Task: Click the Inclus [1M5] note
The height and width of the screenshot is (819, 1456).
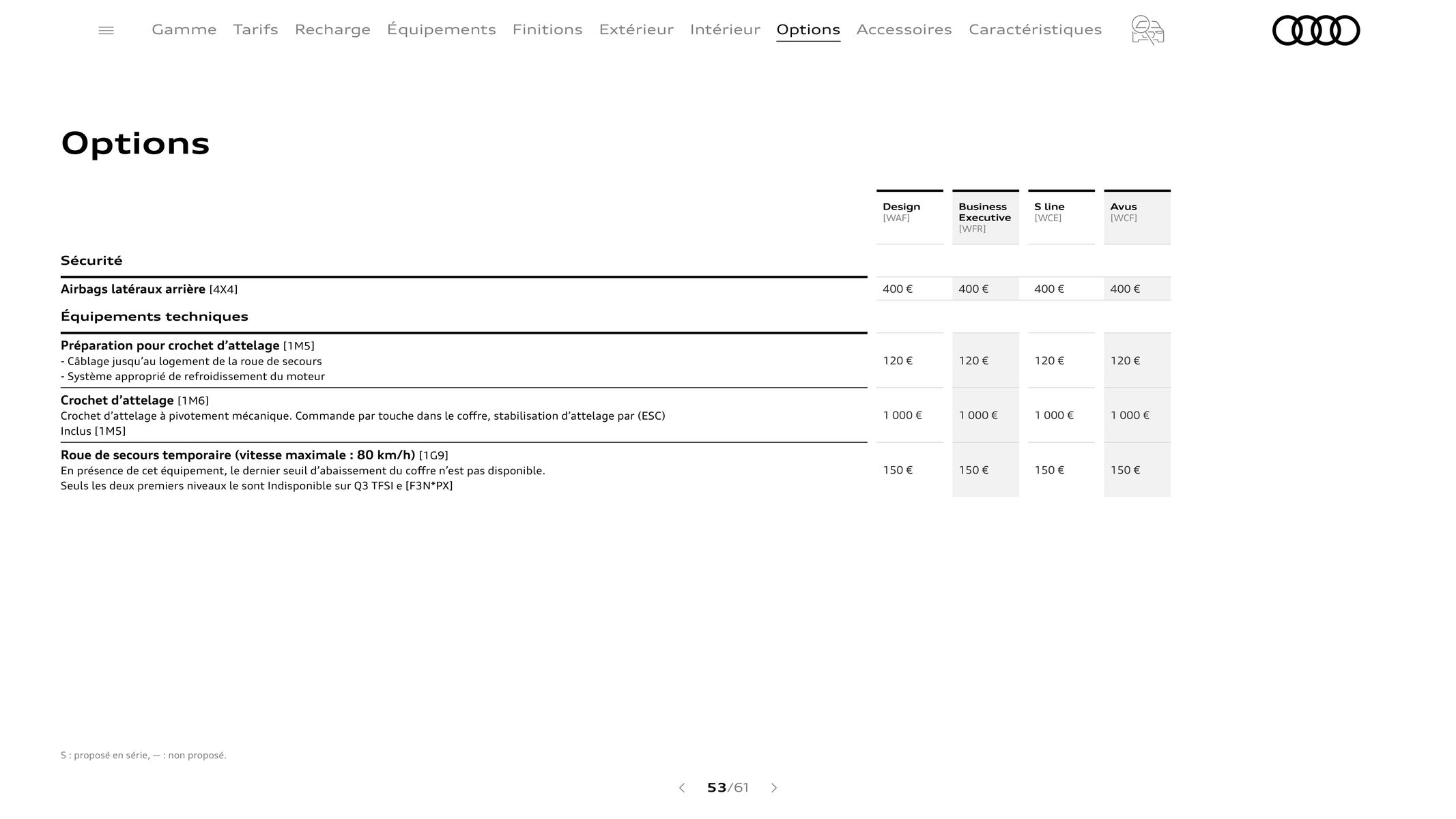Action: coord(94,431)
